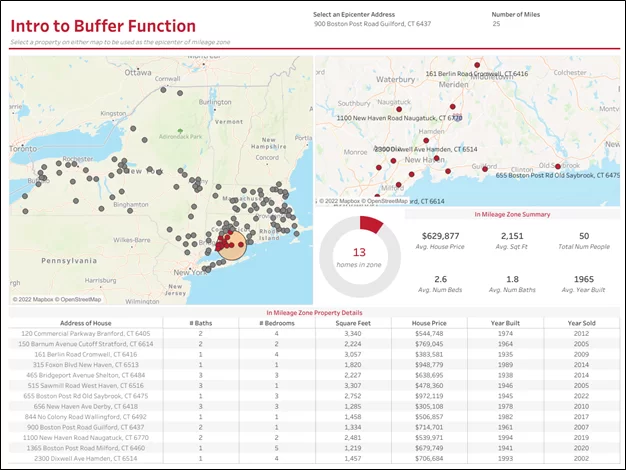
Task: Click the red donut chart segment
Action: pos(371,224)
